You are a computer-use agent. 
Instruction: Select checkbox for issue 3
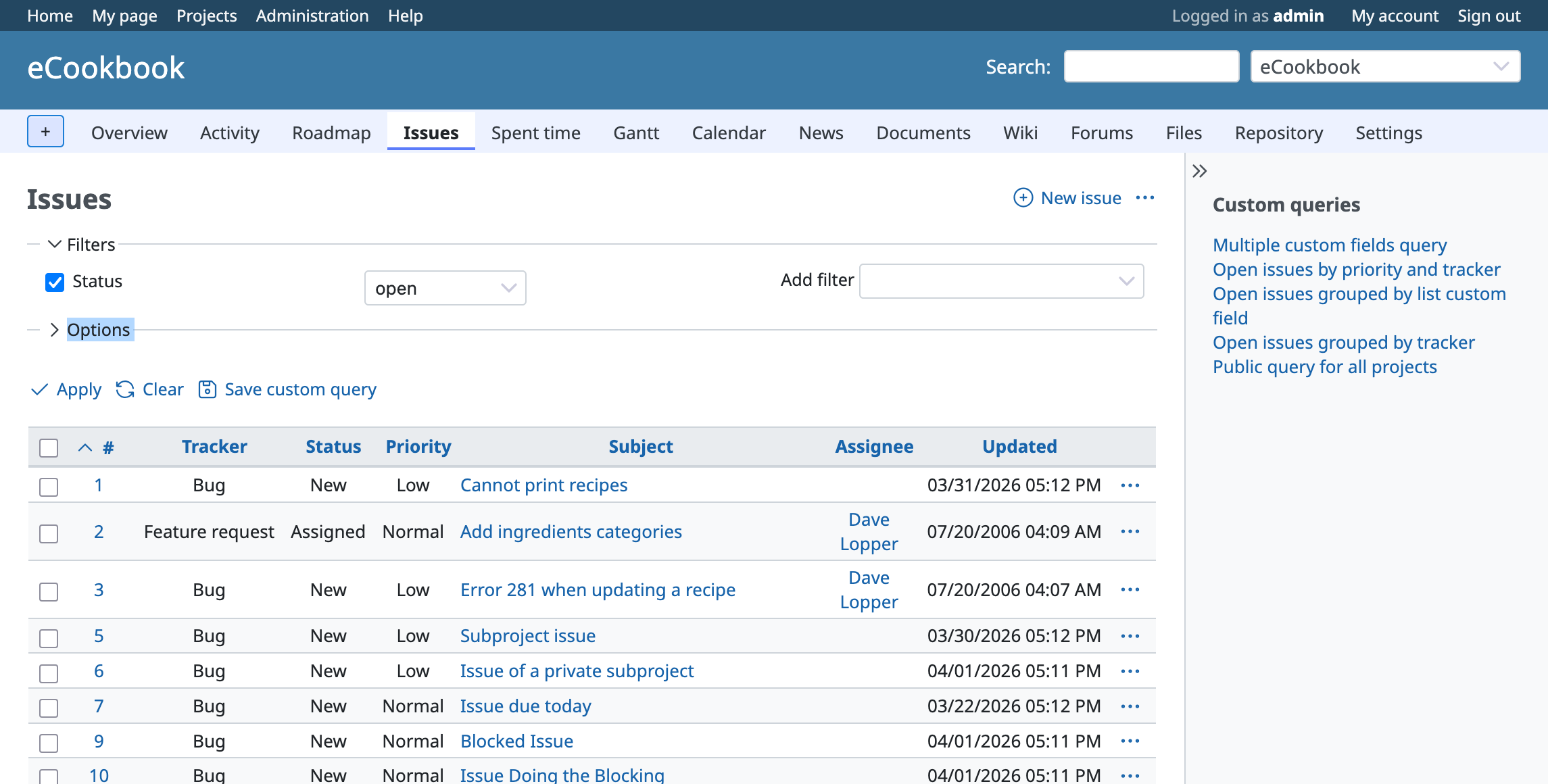[49, 591]
